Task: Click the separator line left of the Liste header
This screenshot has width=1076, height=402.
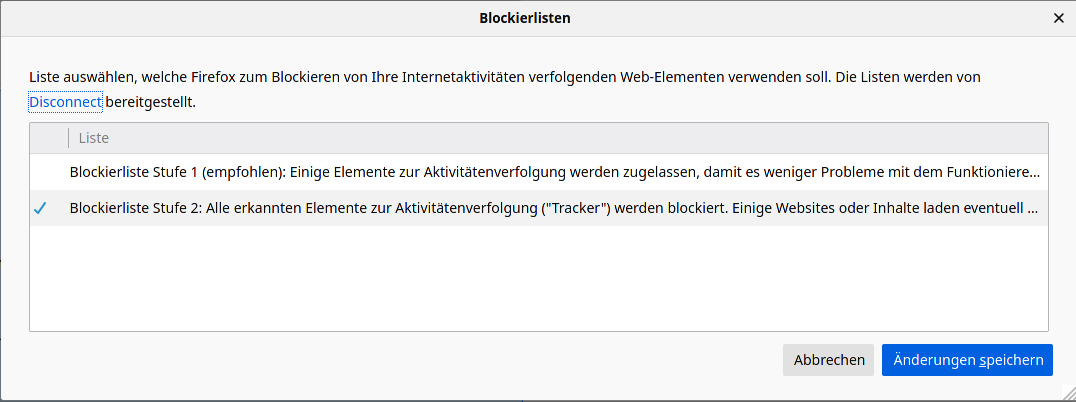Action: click(x=68, y=138)
